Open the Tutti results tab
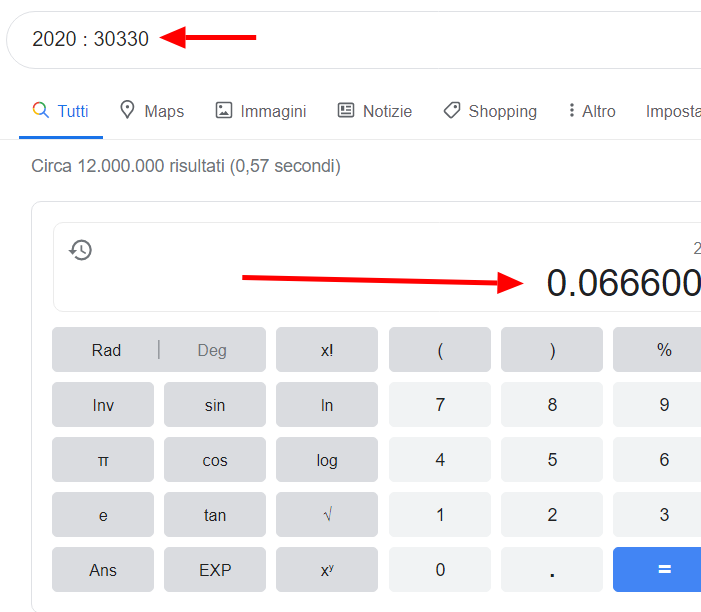Image resolution: width=701 pixels, height=612 pixels. [x=61, y=111]
